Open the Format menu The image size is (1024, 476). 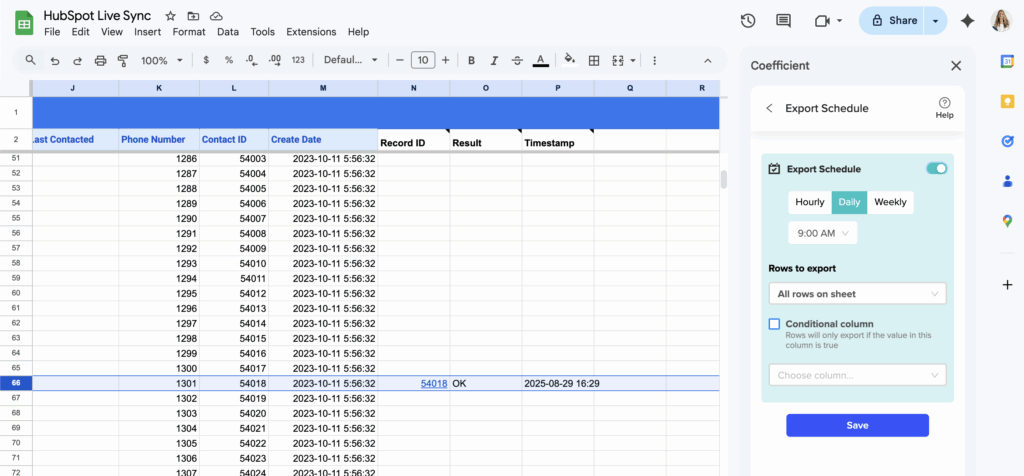189,32
